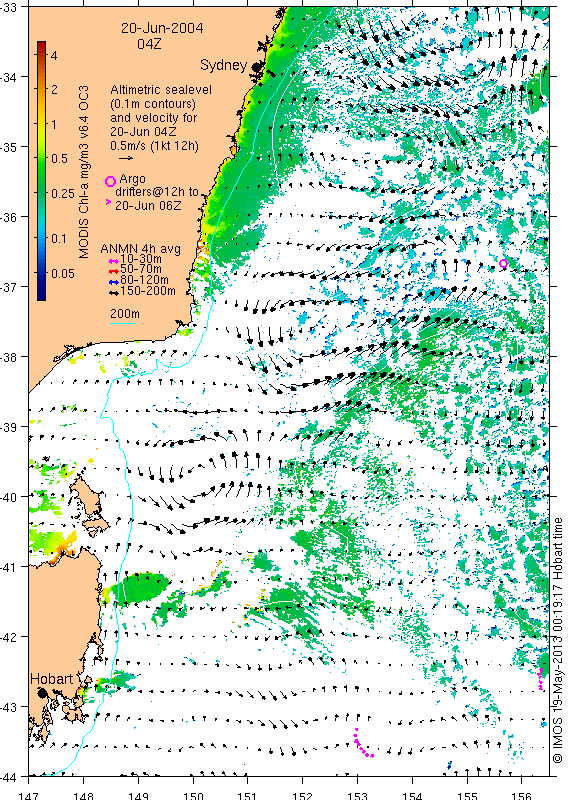This screenshot has height=800, width=570.
Task: Click the magenta Argo float circle near 156E 37S
Action: [503, 263]
